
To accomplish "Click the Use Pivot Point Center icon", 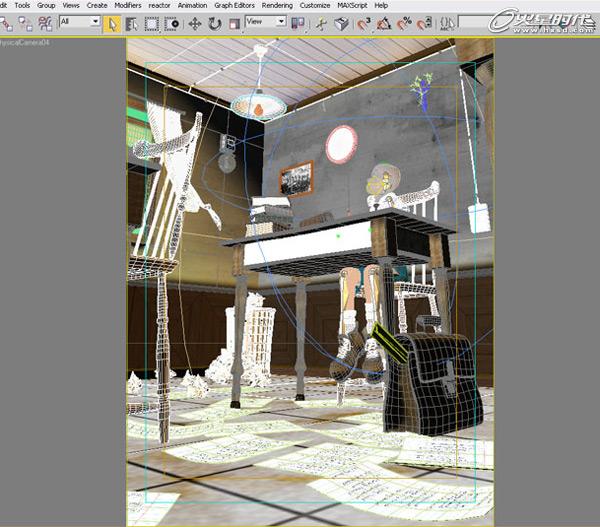I will [x=297, y=24].
